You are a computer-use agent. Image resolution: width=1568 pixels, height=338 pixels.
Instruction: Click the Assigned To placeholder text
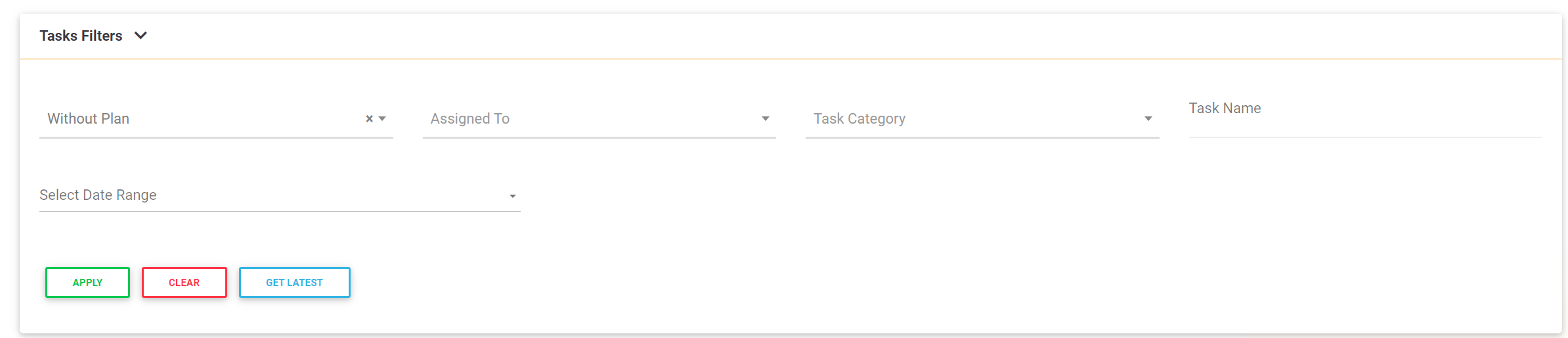point(470,119)
